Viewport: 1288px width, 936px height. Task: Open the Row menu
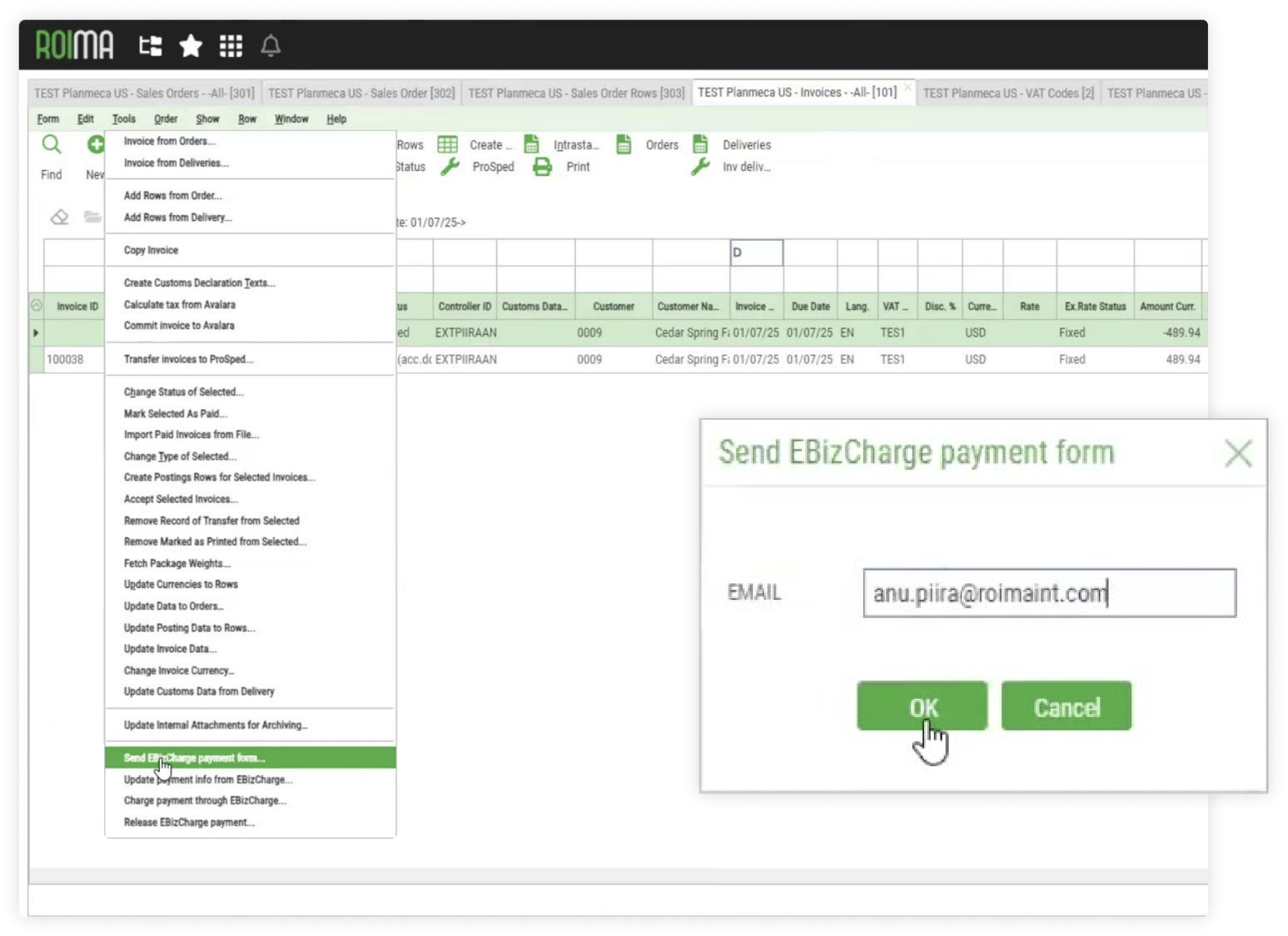(247, 119)
